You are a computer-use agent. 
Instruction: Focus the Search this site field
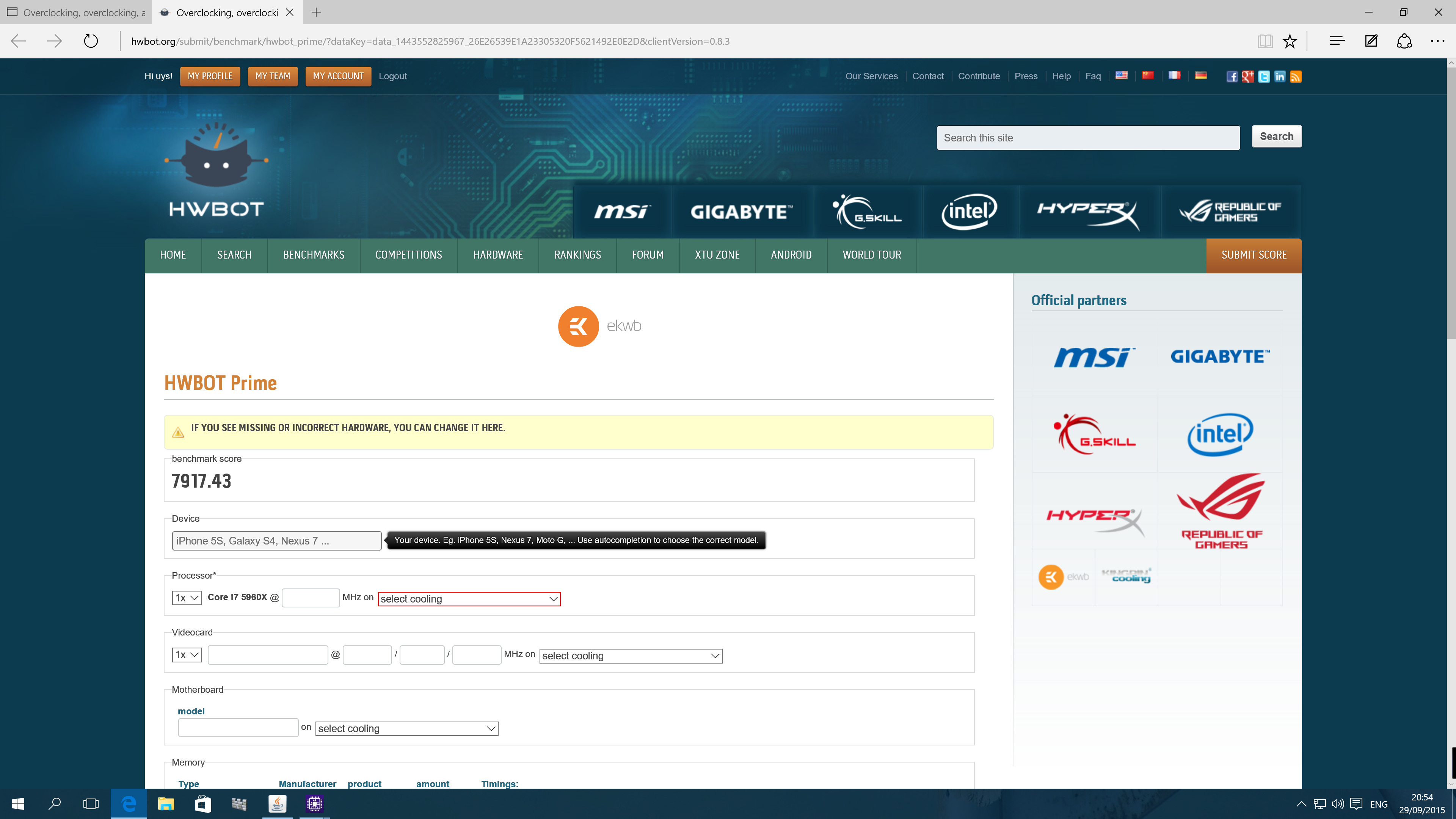(1088, 138)
